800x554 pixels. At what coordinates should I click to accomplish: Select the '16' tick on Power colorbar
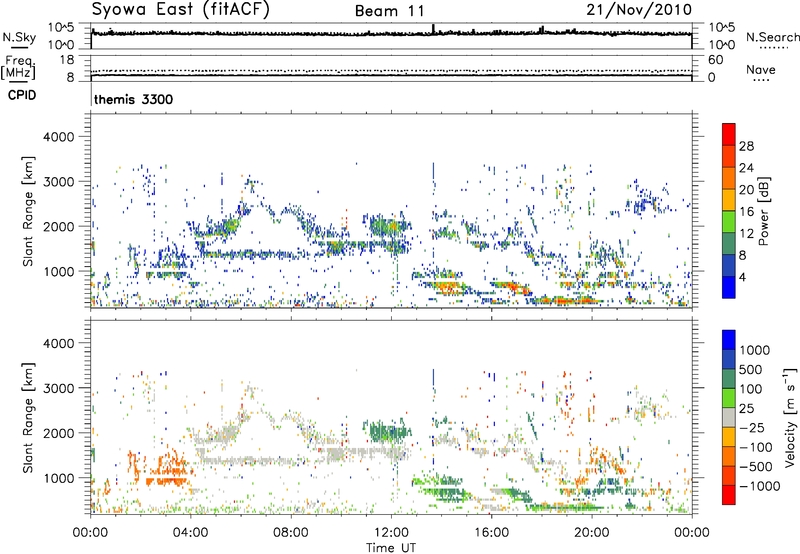click(x=746, y=212)
